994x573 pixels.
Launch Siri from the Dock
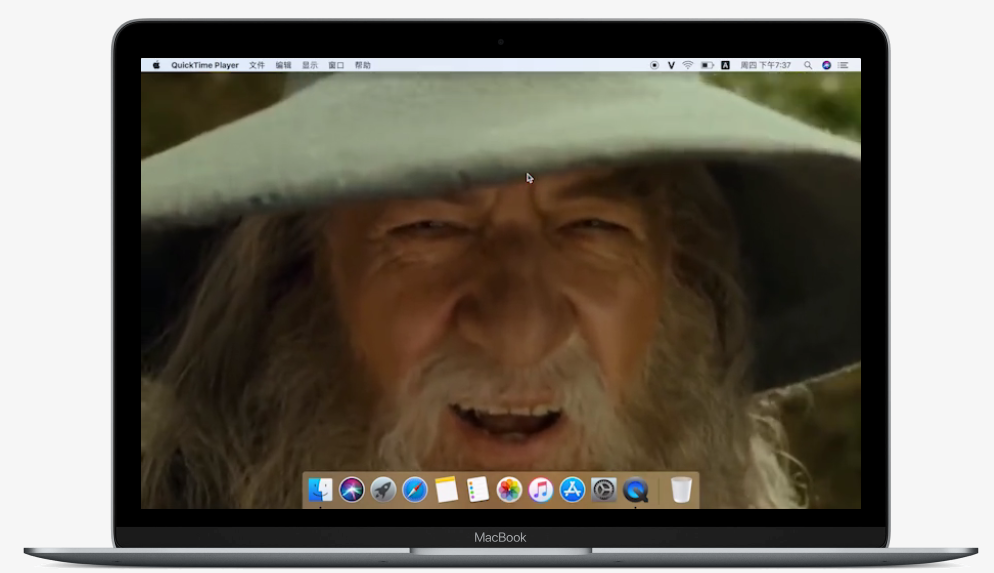tap(352, 489)
